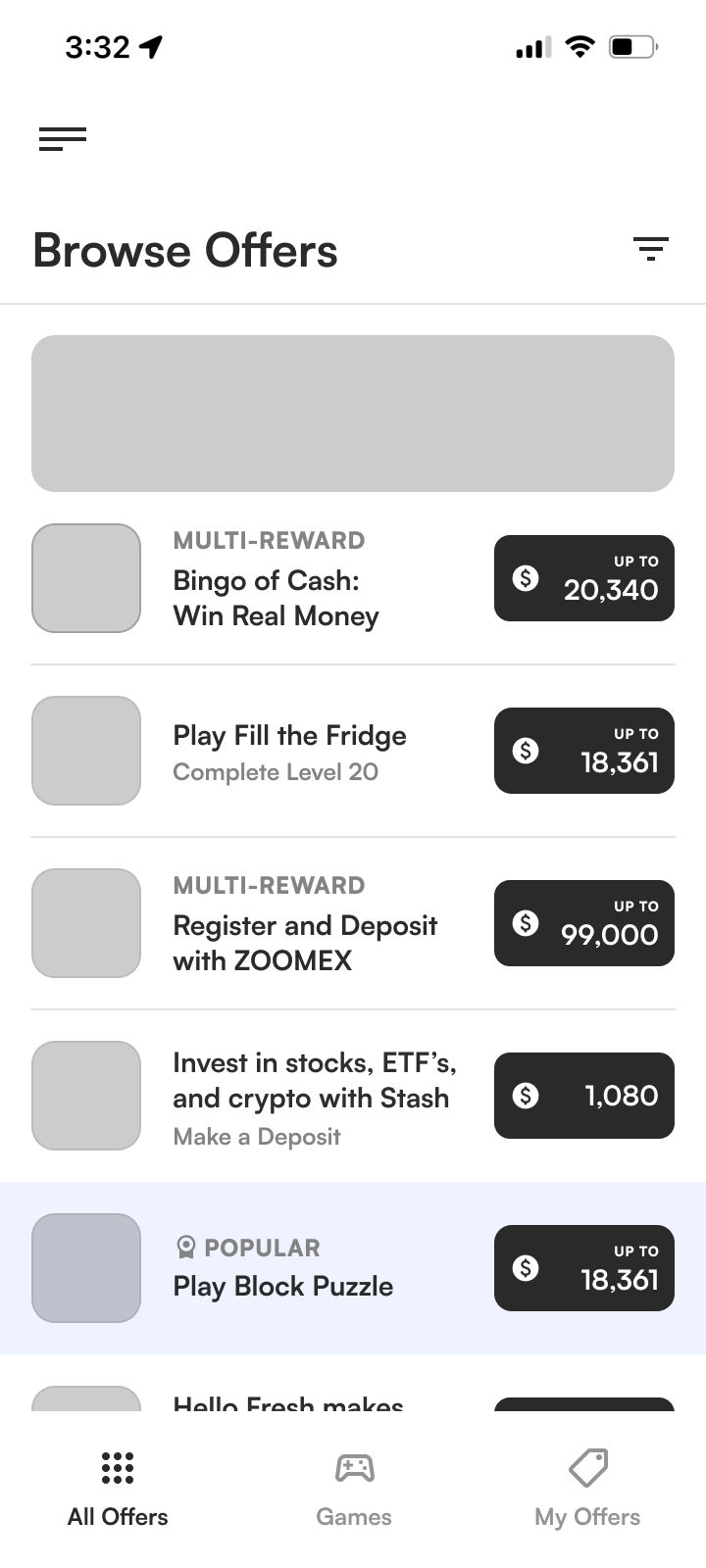The width and height of the screenshot is (706, 1568).
Task: Tap the 1,080 Stash reward button
Action: pos(584,1096)
